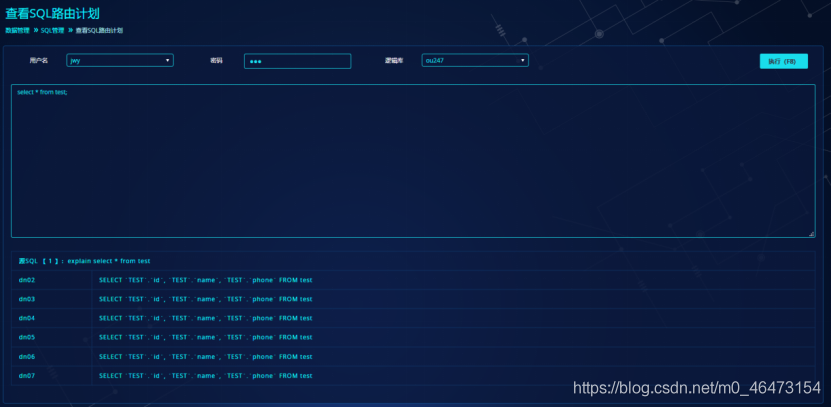The height and width of the screenshot is (407, 831).
Task: Click the 源SQL explain select header row
Action: [x=413, y=261]
